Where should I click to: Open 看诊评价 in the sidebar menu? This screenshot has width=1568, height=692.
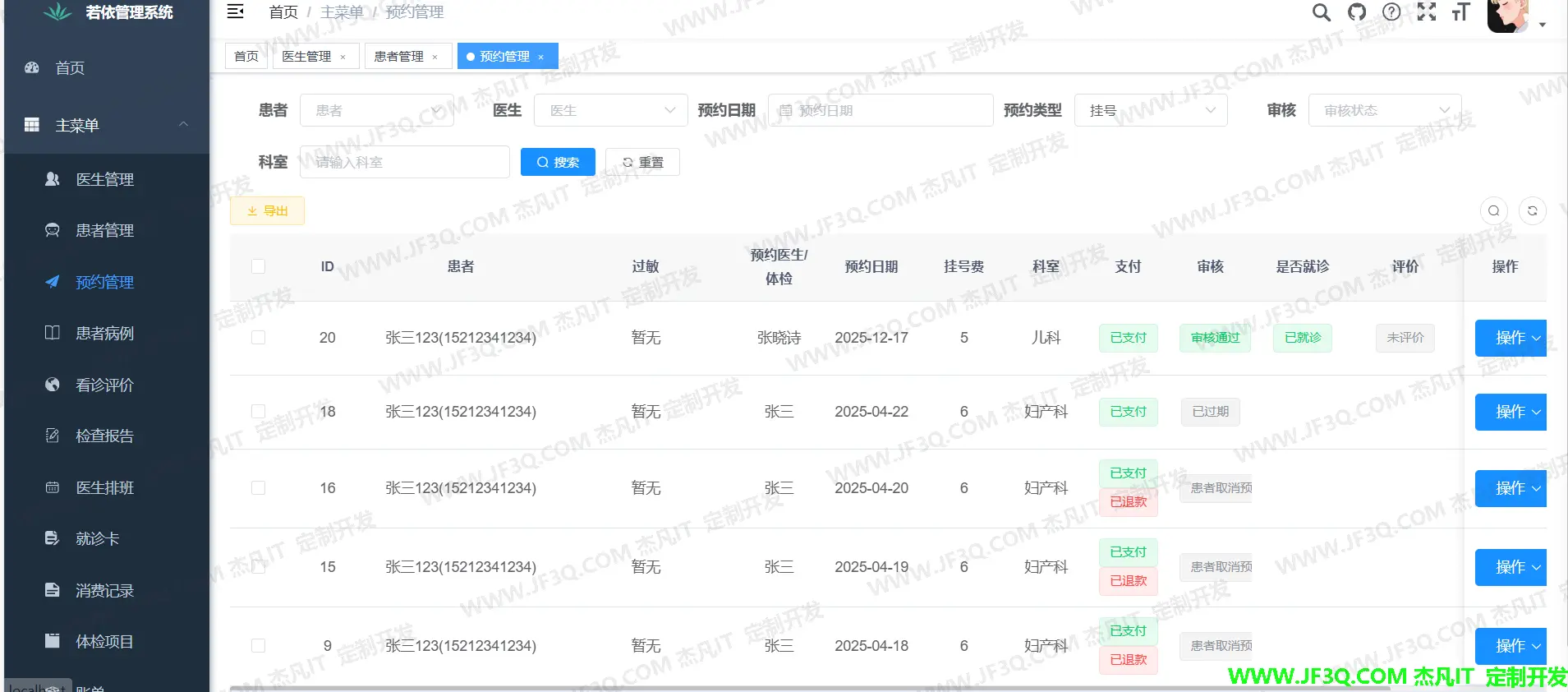[x=104, y=385]
